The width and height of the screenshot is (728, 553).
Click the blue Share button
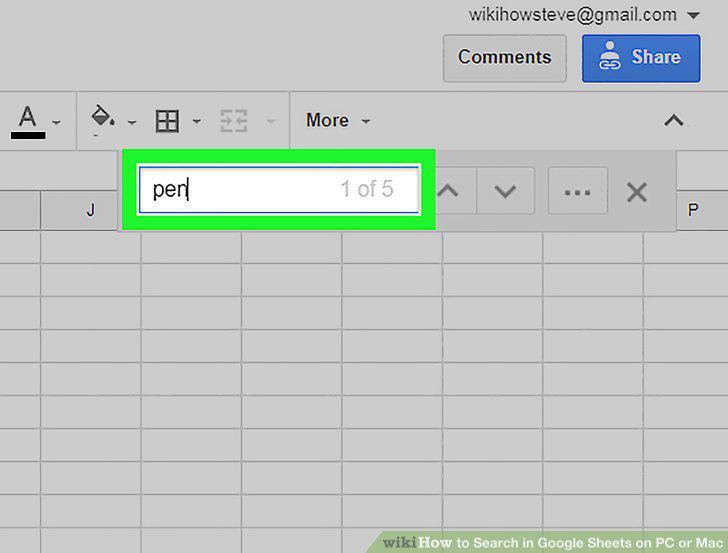point(641,58)
